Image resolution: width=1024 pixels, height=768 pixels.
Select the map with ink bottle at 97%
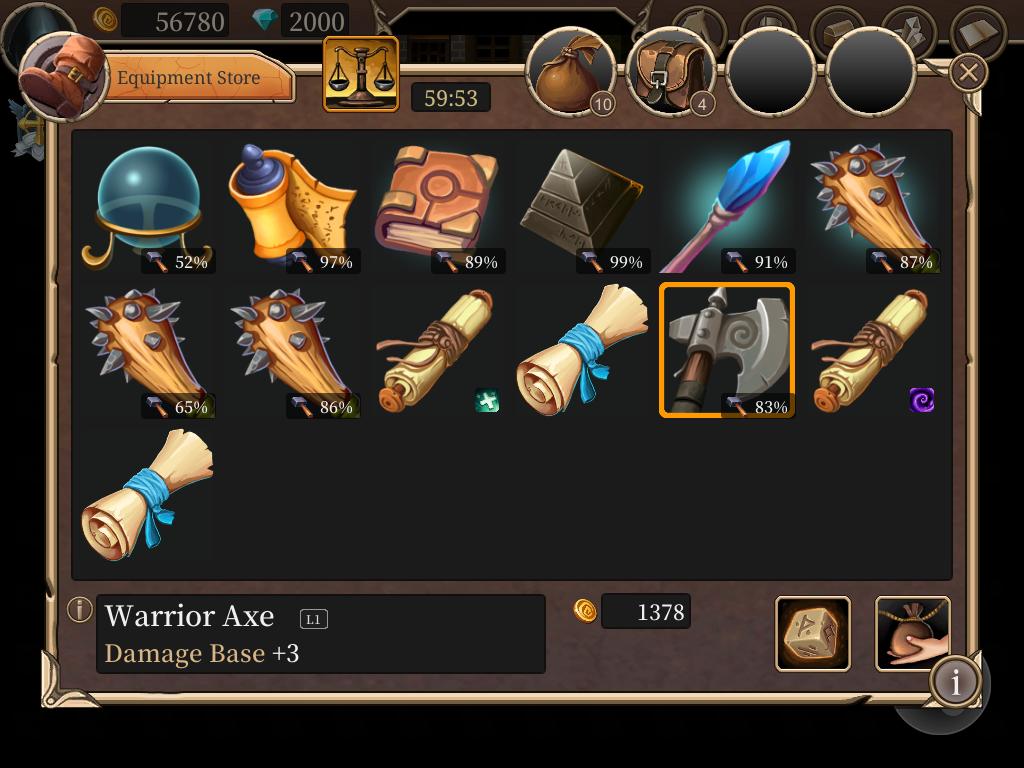[x=293, y=206]
